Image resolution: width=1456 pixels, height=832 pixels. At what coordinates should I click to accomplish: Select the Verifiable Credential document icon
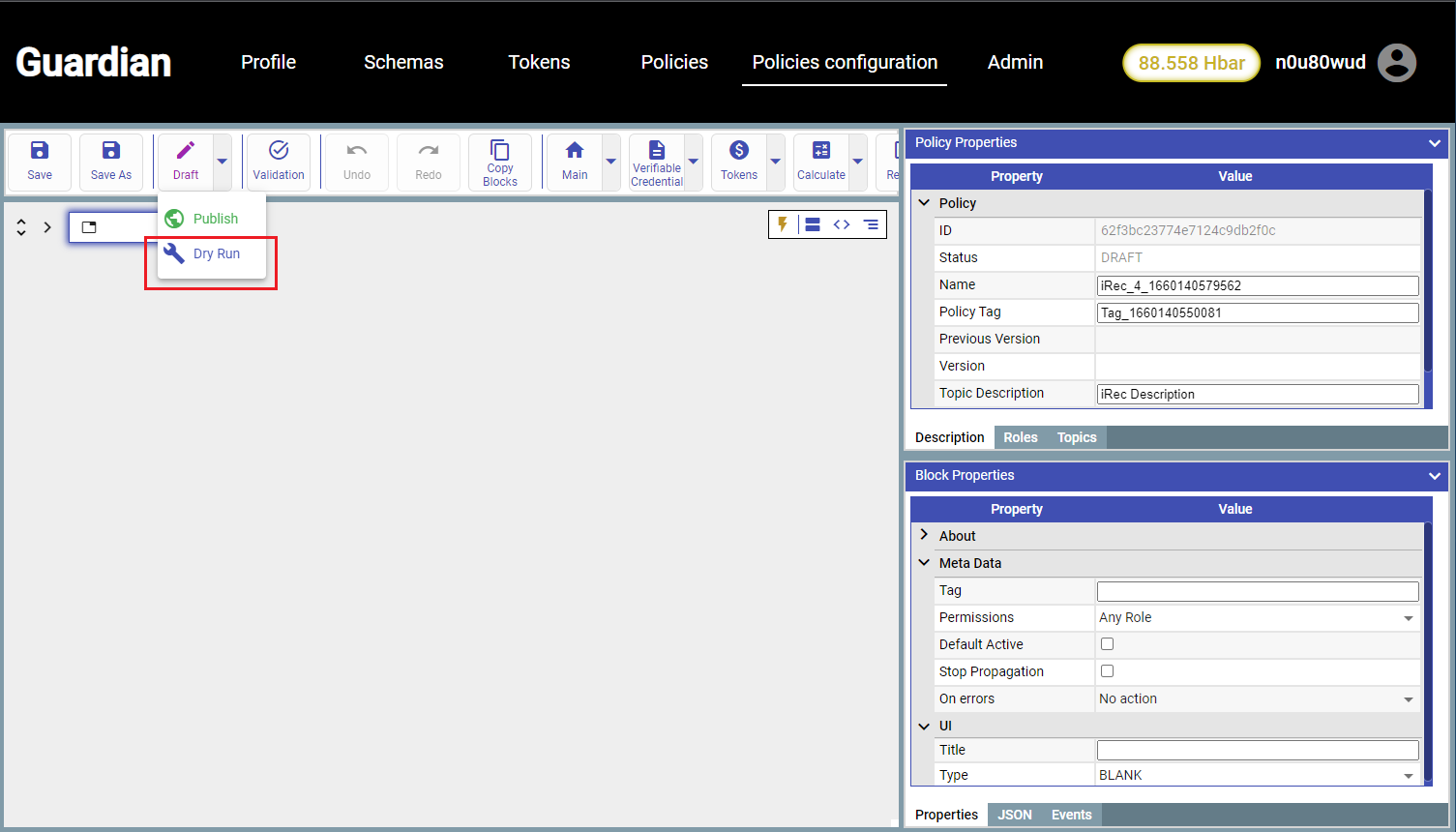click(x=657, y=150)
